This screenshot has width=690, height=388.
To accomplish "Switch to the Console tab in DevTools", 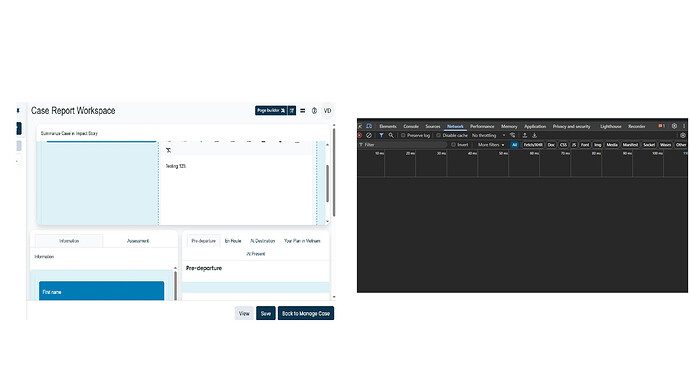I will [411, 126].
